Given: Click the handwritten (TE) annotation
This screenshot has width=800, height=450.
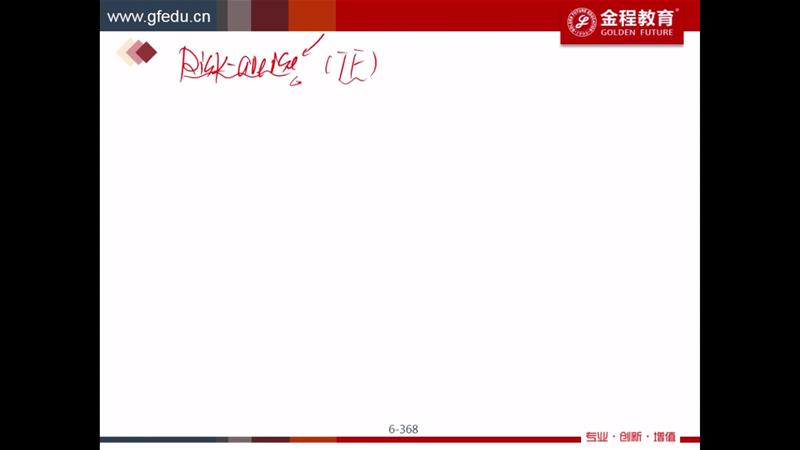Looking at the screenshot, I should click(x=351, y=67).
